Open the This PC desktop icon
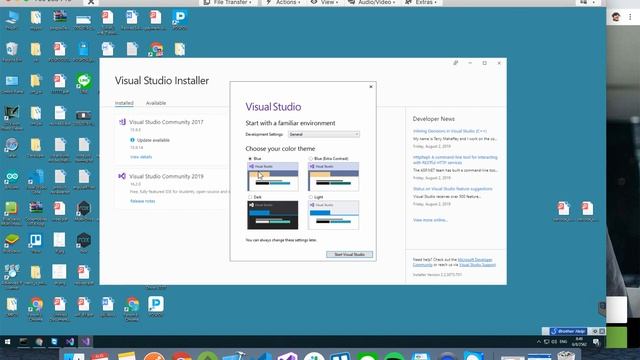Viewport: 640px width, 360px height. (x=12, y=20)
